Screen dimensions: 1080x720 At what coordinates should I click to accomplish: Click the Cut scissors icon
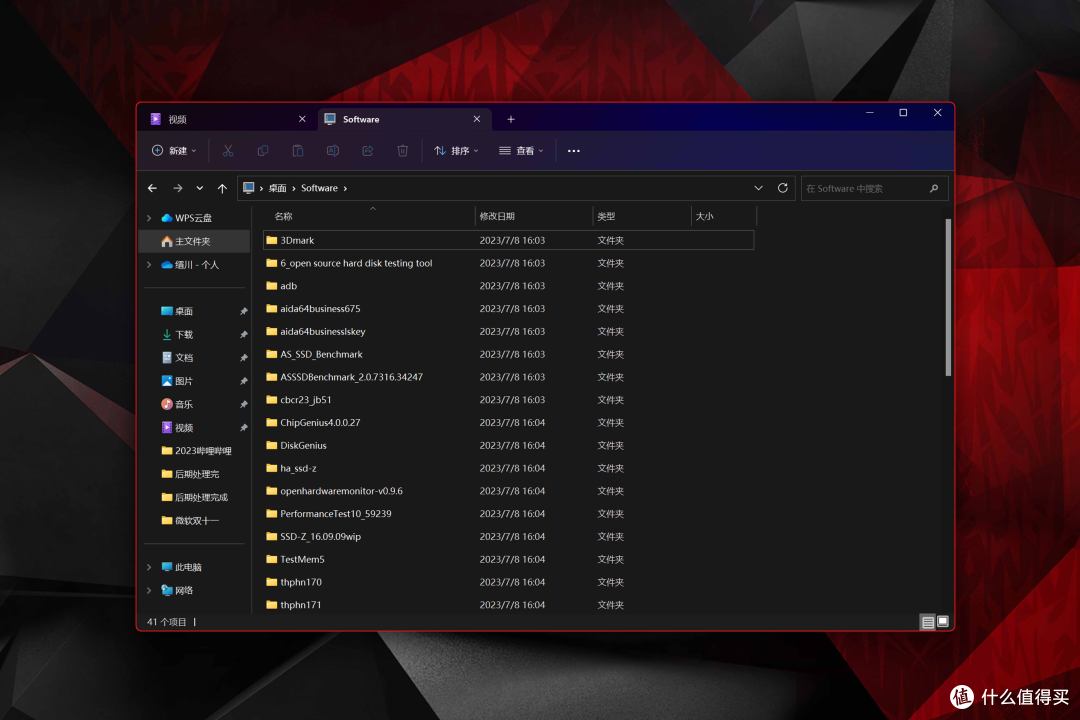[x=228, y=151]
